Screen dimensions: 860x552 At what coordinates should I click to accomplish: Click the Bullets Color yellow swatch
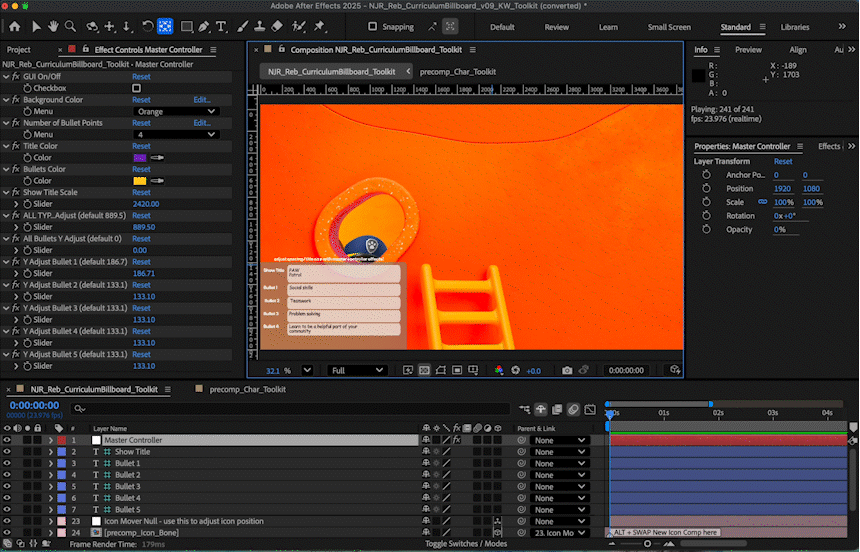click(140, 181)
